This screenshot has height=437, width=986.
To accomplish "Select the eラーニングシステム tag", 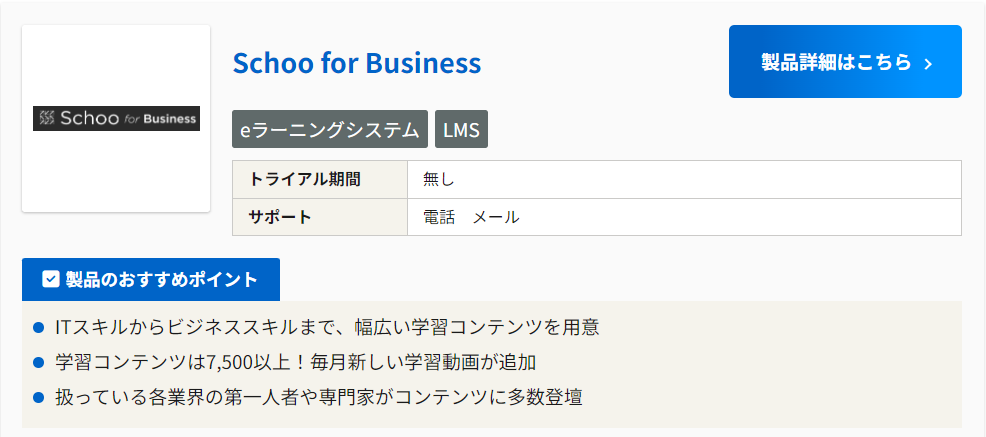I will [x=330, y=129].
